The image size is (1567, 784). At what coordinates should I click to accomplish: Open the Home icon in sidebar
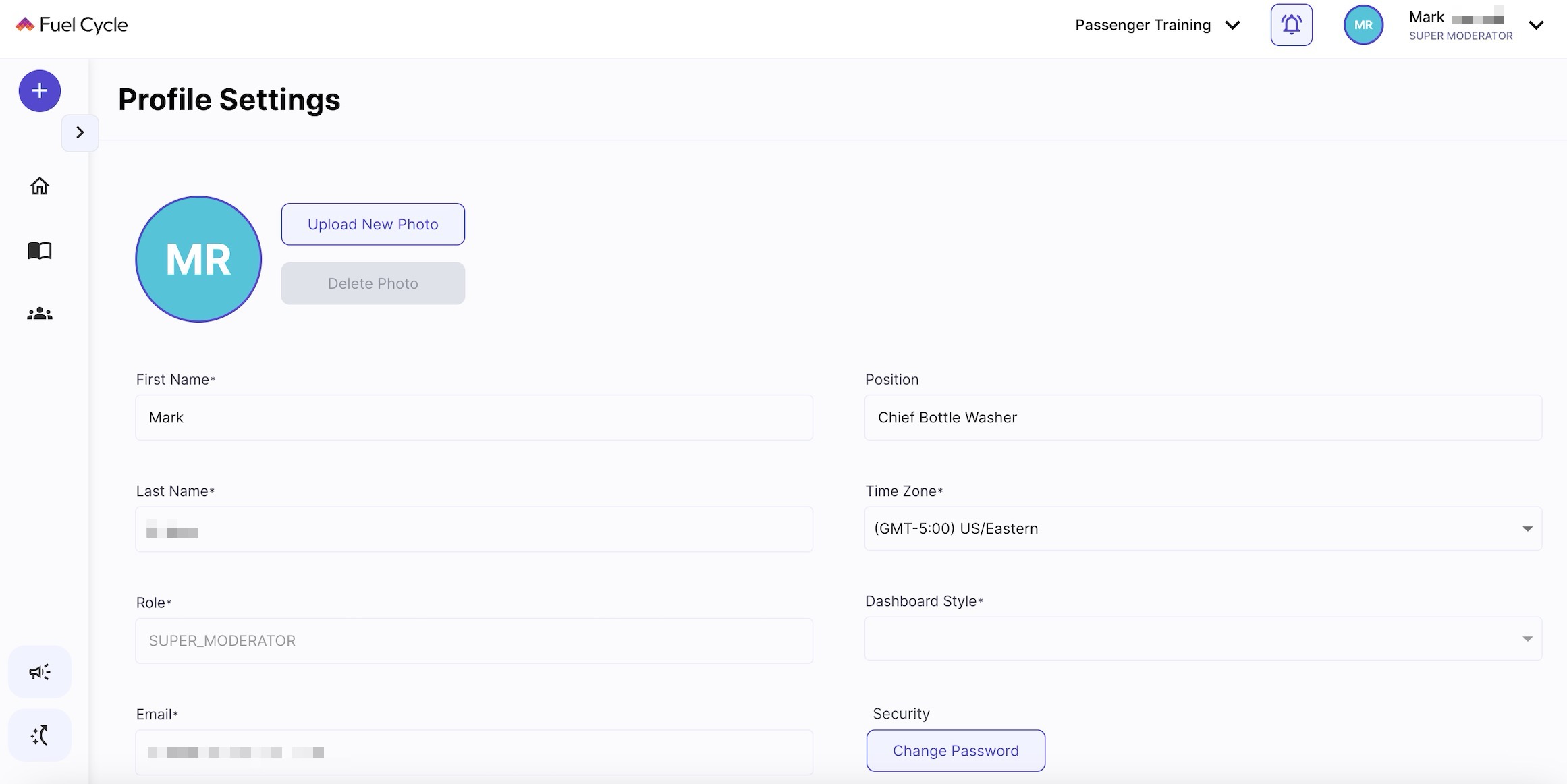[39, 186]
